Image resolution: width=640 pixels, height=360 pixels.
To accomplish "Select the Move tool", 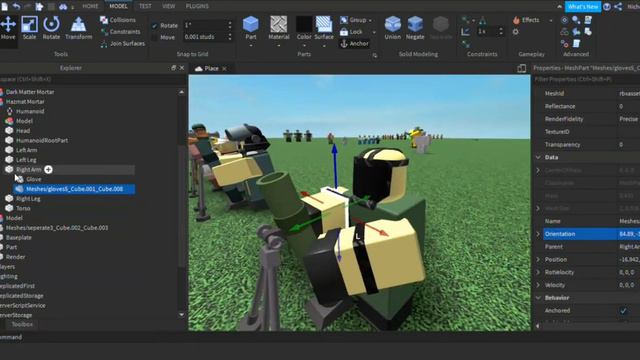I will pos(8,28).
